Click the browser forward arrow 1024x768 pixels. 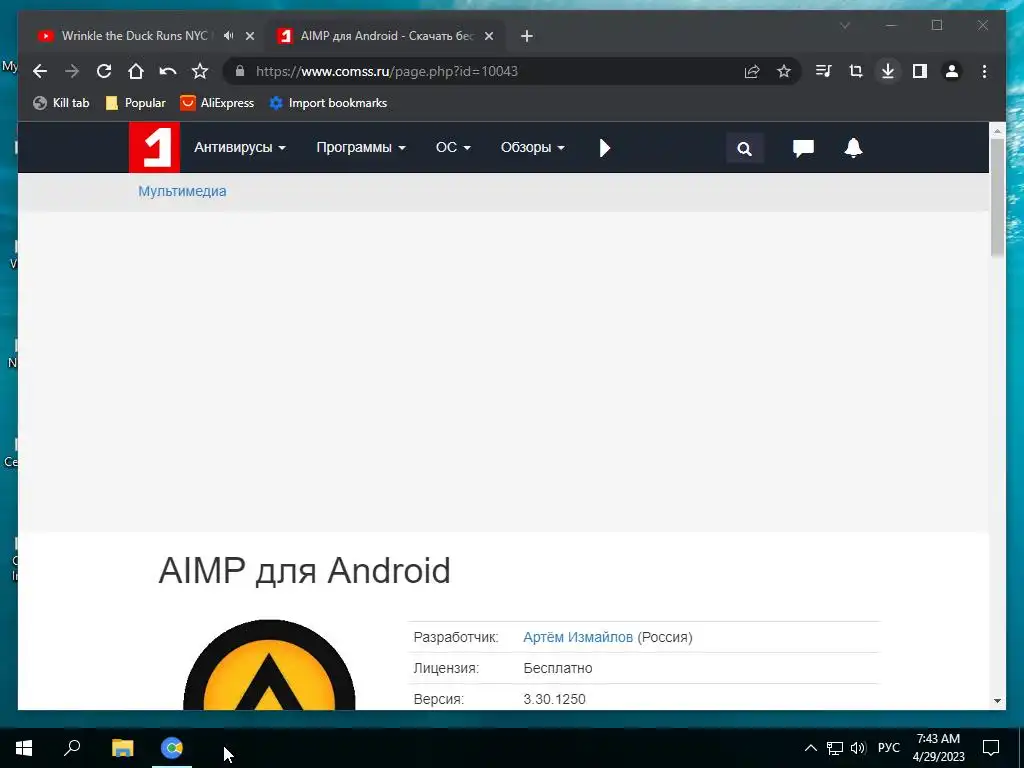[72, 71]
